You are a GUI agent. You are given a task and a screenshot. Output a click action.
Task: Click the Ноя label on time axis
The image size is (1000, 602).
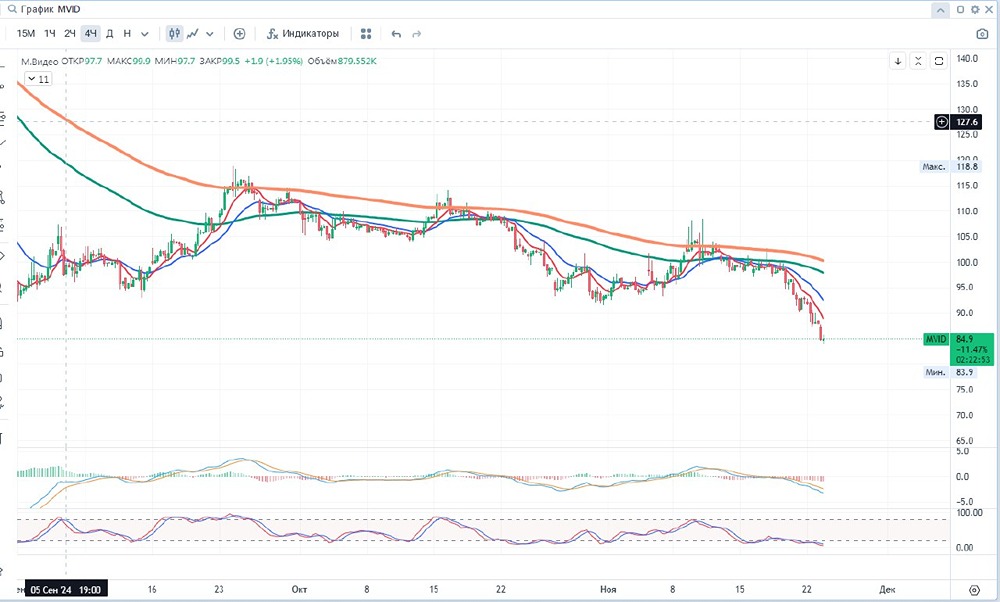click(608, 590)
